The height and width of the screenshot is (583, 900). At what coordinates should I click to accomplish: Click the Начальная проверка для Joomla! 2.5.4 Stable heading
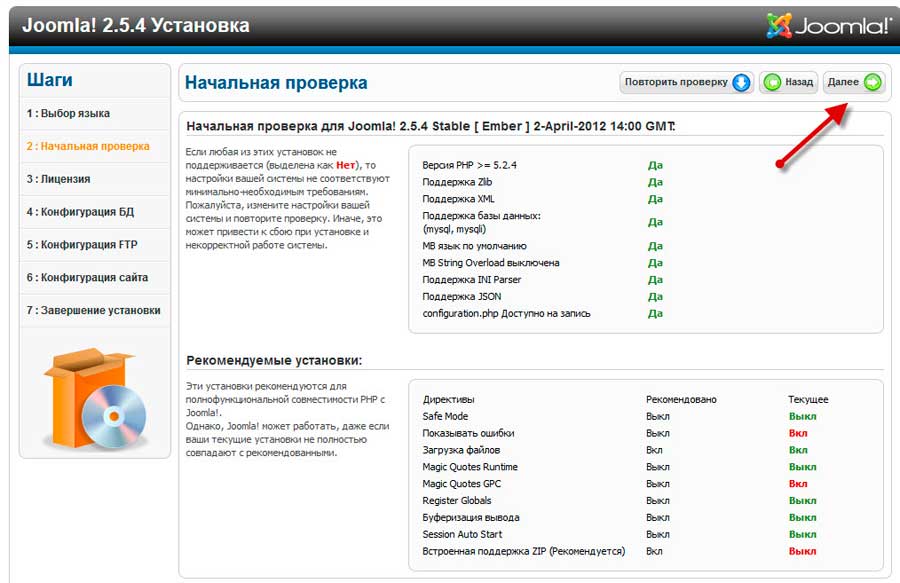pos(430,126)
